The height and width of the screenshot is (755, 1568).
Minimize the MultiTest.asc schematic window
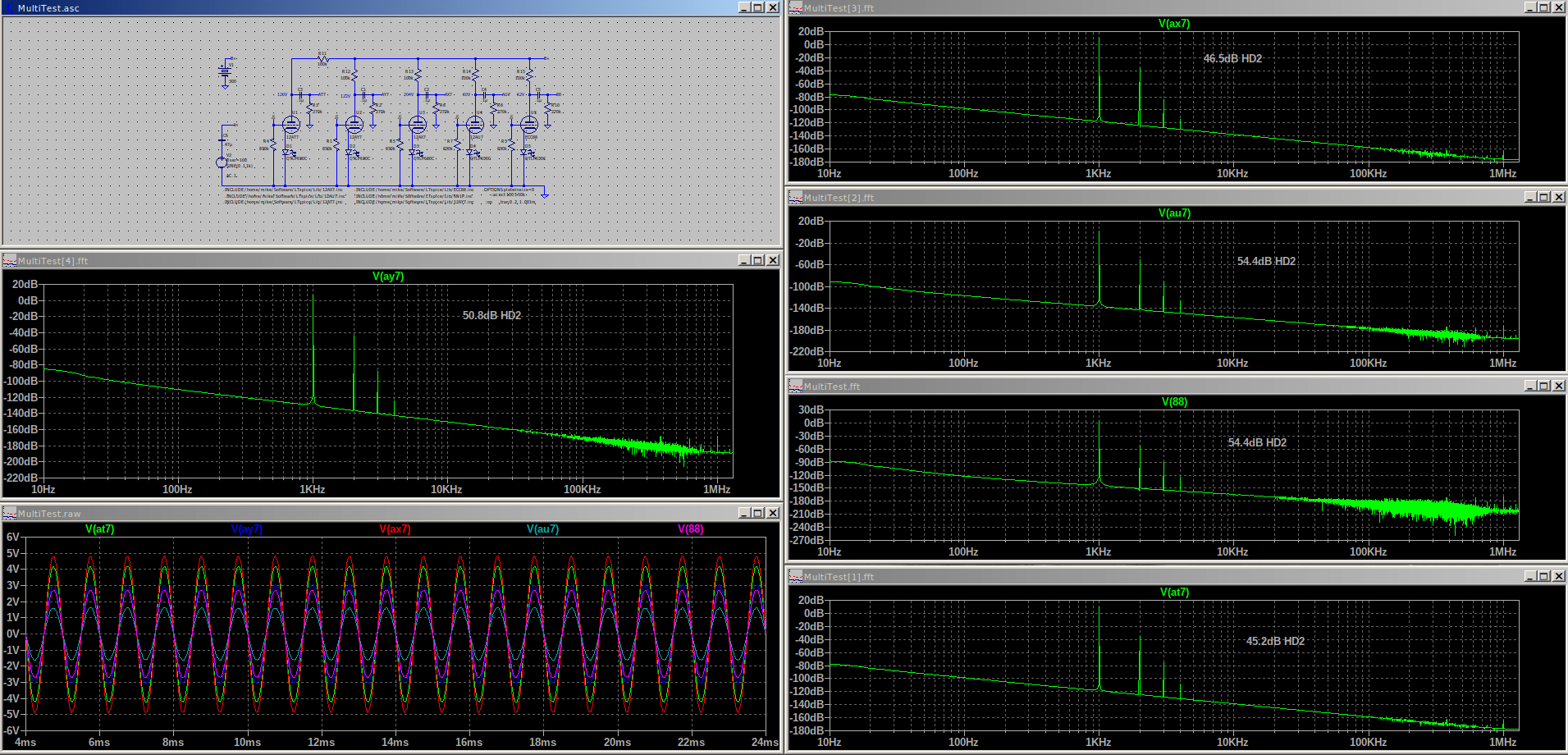744,7
